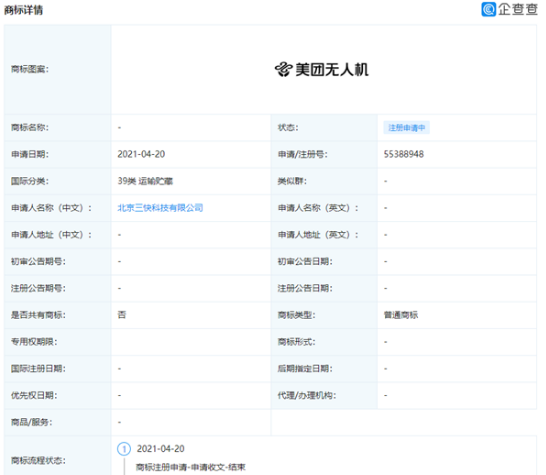Screen dimensions: 546x475
Task: Click the 是否共有商标 label
Action: click(38, 315)
